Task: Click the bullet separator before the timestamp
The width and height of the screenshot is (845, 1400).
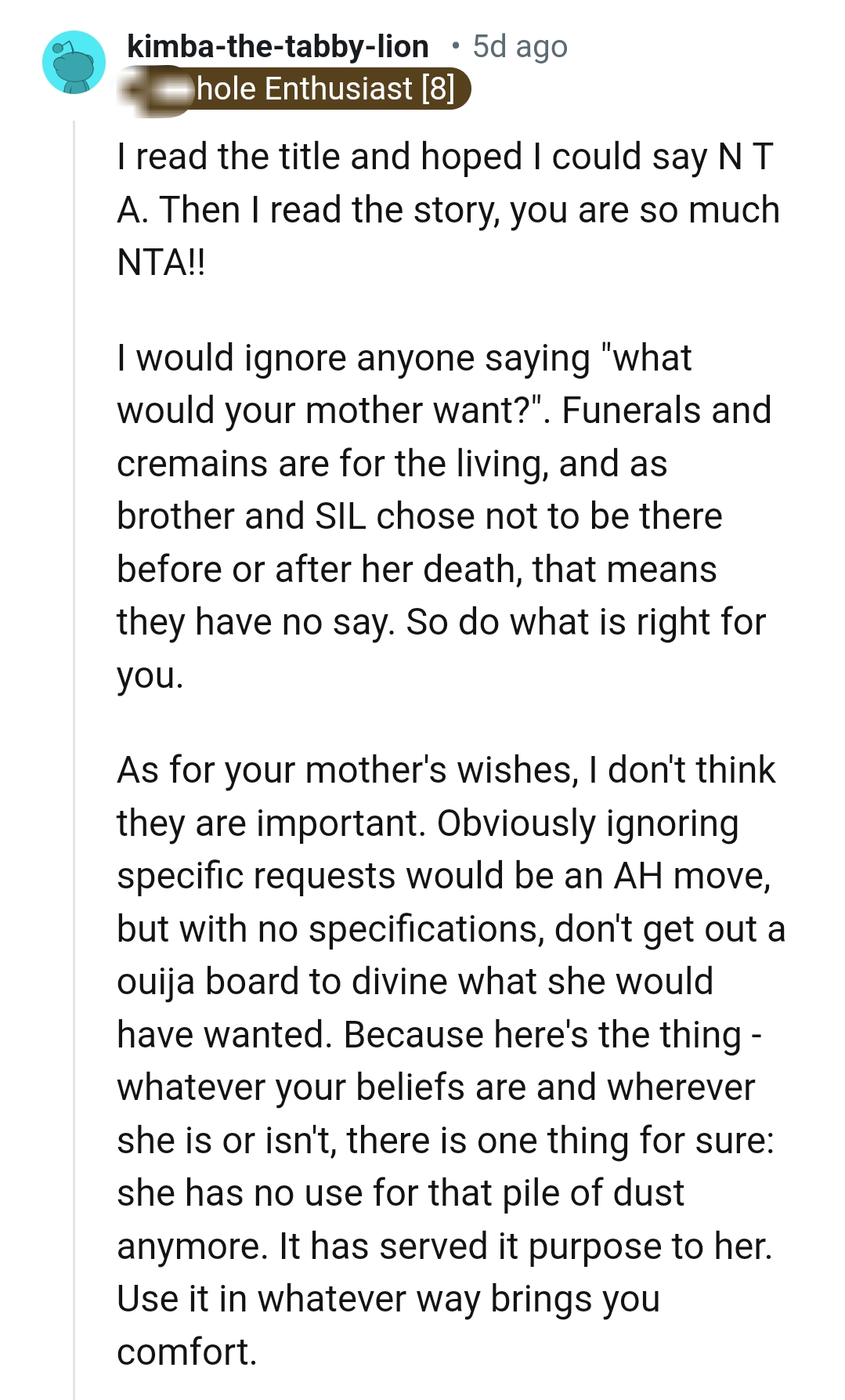Action: point(455,46)
